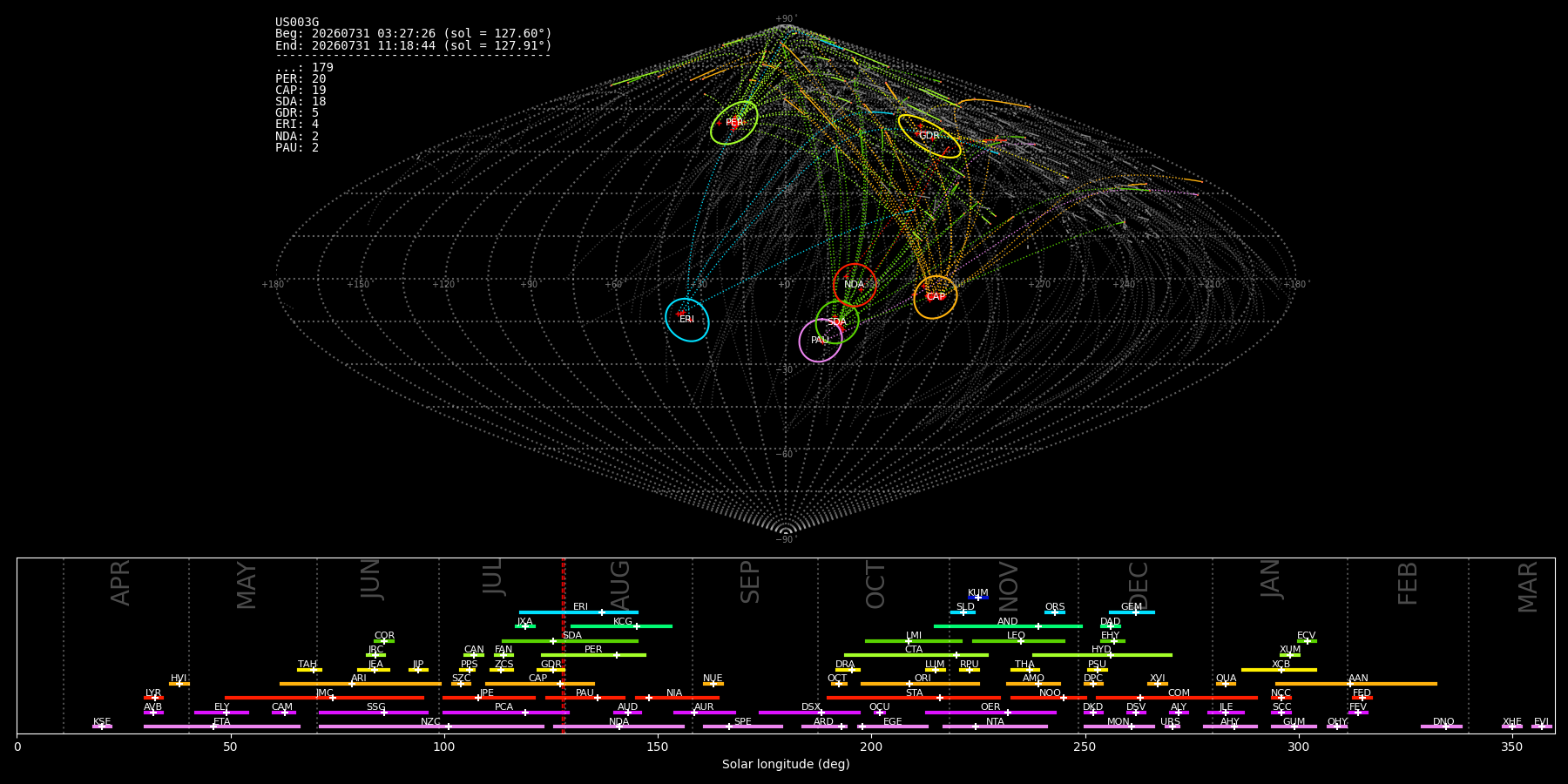Screen dimensions: 1568x784
Task: Click the ETA shower bar in May
Action: pos(222,727)
